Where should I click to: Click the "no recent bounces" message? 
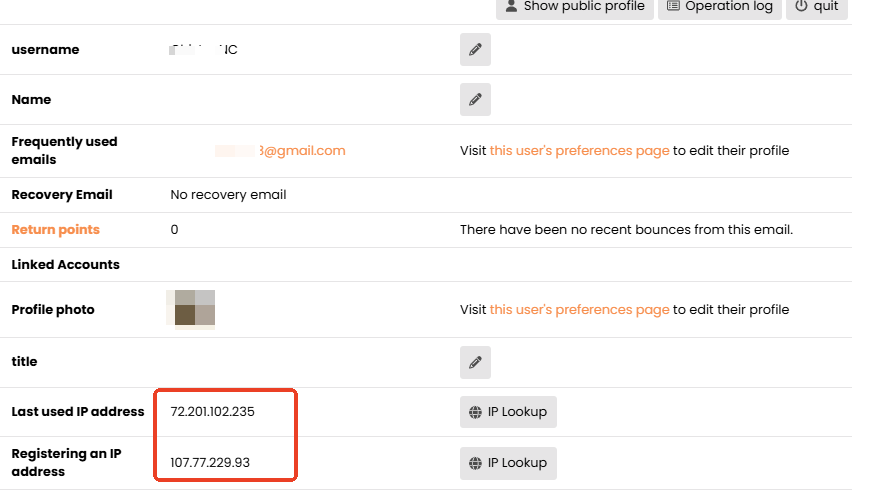(626, 230)
